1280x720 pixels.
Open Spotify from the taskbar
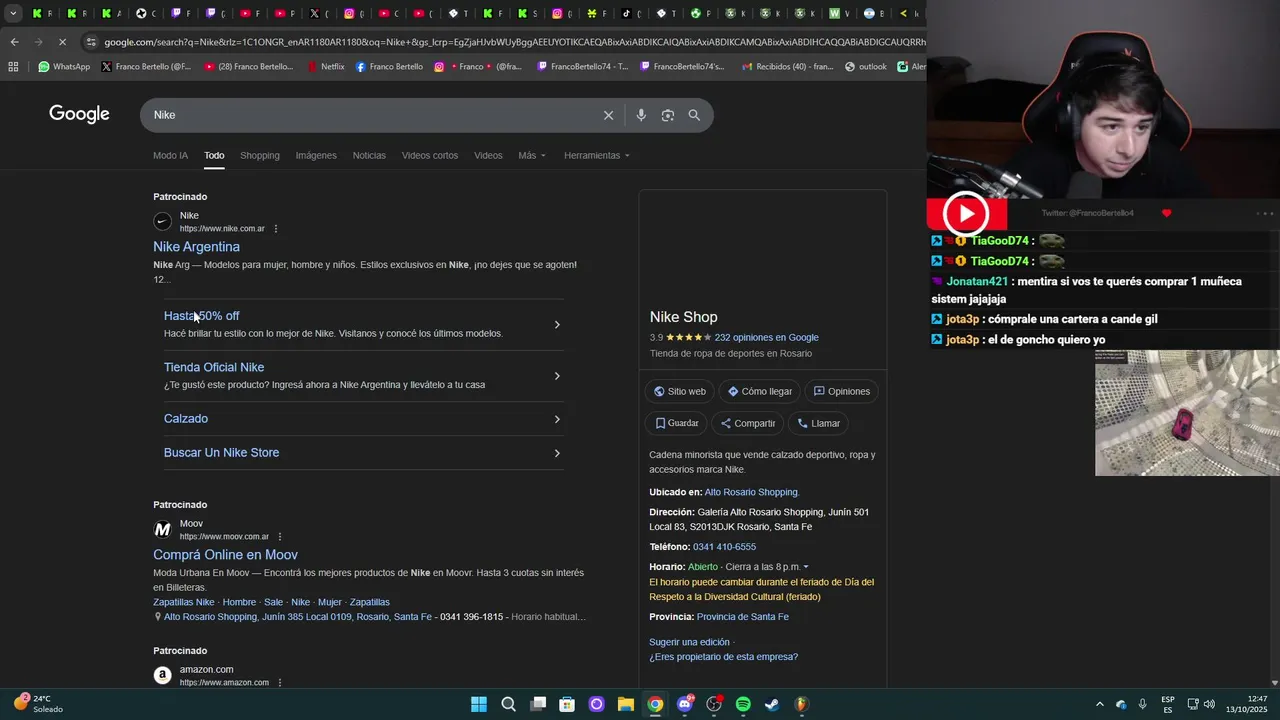pos(743,704)
